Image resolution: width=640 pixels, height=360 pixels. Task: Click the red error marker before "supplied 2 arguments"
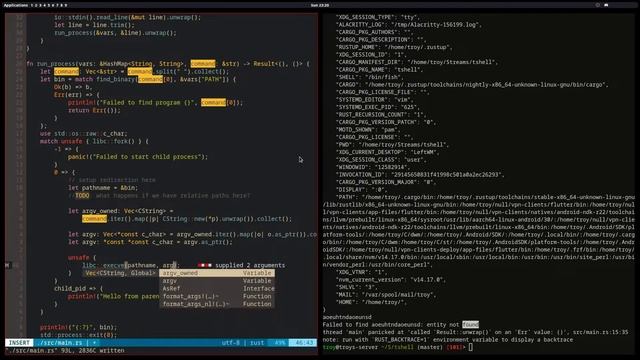click(x=204, y=265)
